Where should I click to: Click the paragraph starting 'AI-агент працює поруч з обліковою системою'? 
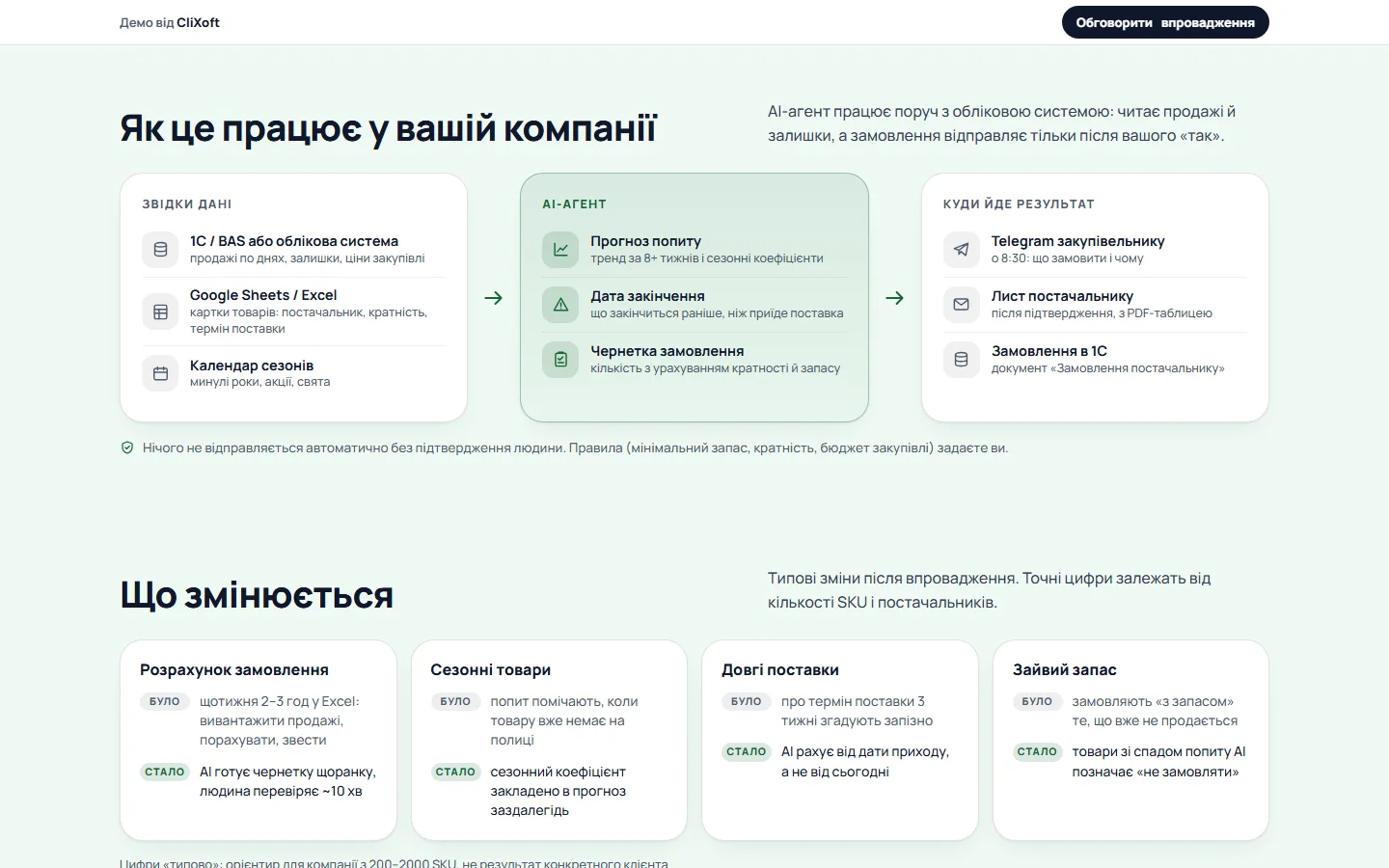click(1001, 123)
